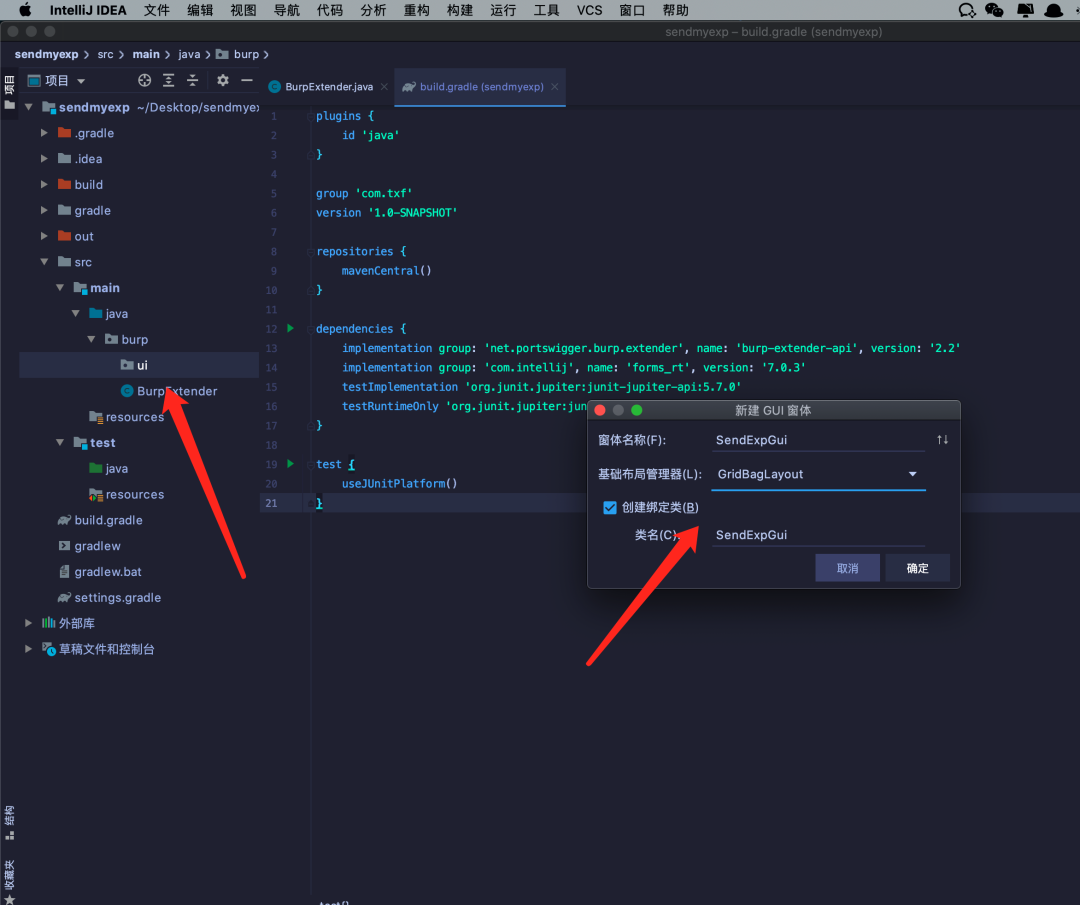Open the 构建 (Build) menu
The width and height of the screenshot is (1080, 905).
point(459,10)
